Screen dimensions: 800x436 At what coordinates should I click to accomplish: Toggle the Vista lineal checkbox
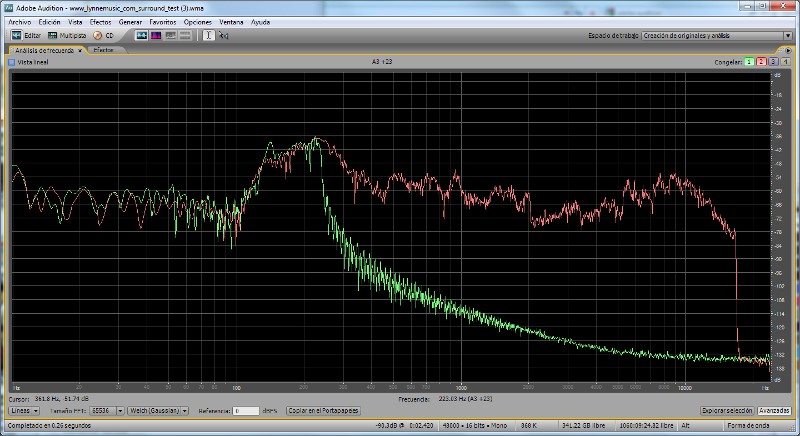click(11, 62)
